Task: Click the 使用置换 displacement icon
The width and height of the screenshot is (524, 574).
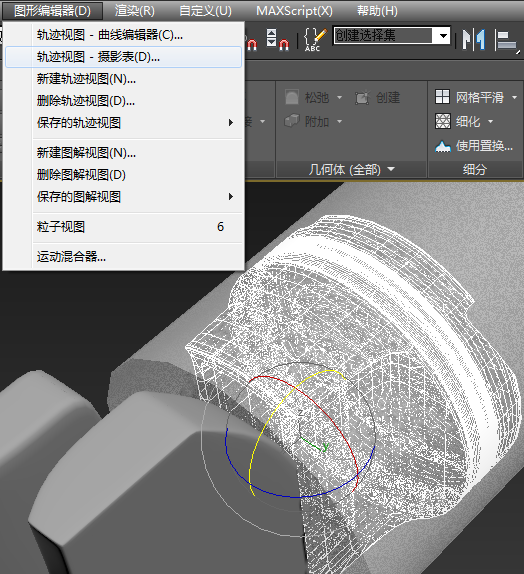Action: (x=443, y=146)
